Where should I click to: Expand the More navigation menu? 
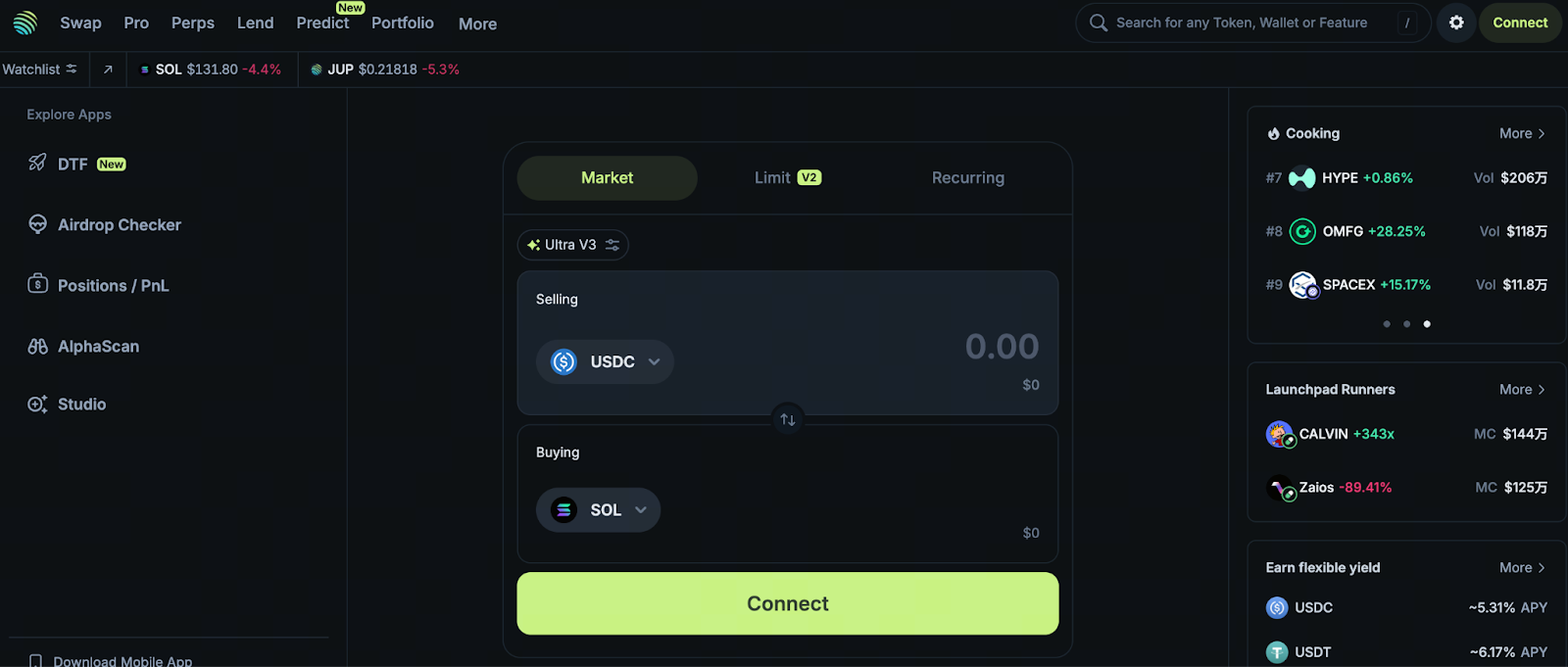pyautogui.click(x=477, y=24)
